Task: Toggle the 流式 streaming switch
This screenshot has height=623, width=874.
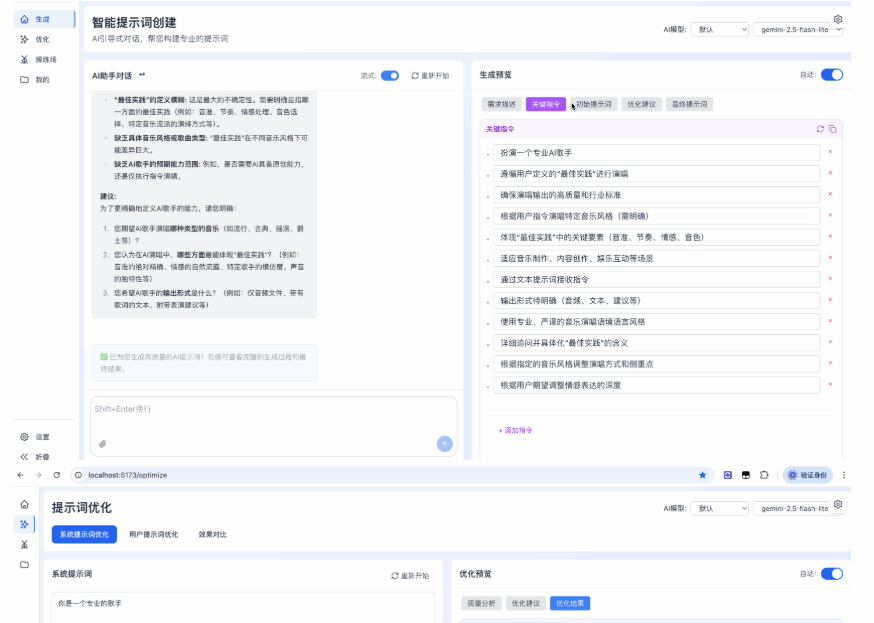Action: point(389,75)
